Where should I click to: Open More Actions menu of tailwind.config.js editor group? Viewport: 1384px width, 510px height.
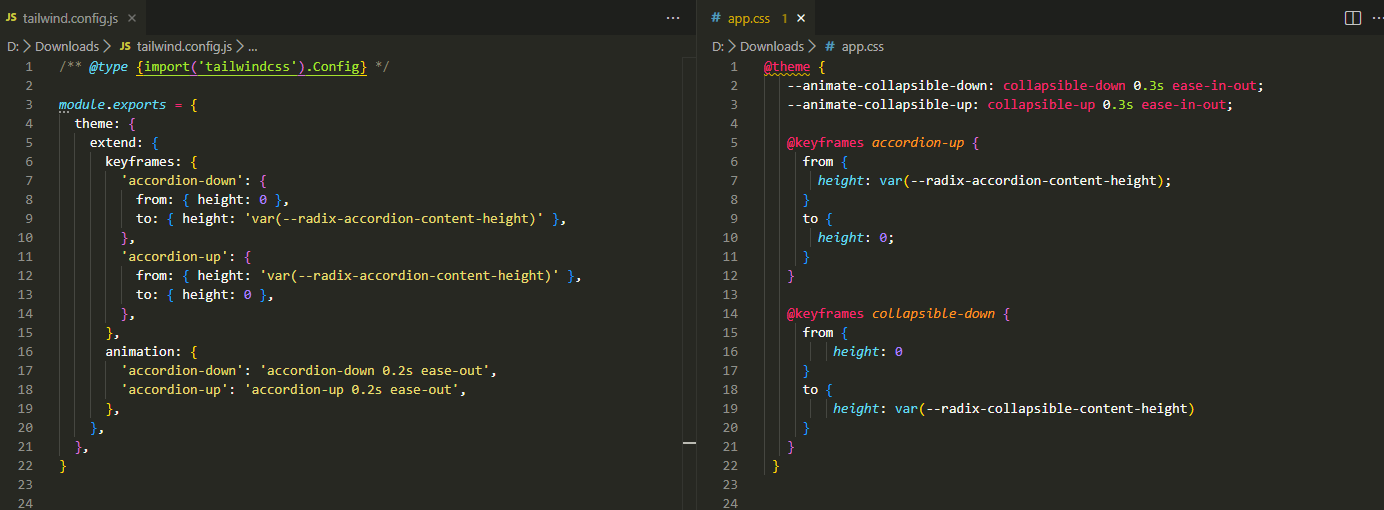[672, 18]
